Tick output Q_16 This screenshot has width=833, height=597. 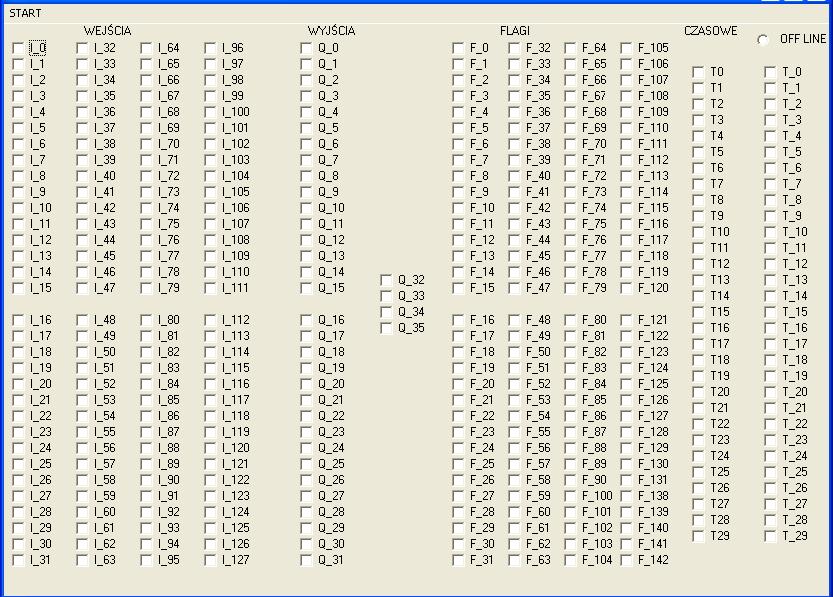point(306,320)
